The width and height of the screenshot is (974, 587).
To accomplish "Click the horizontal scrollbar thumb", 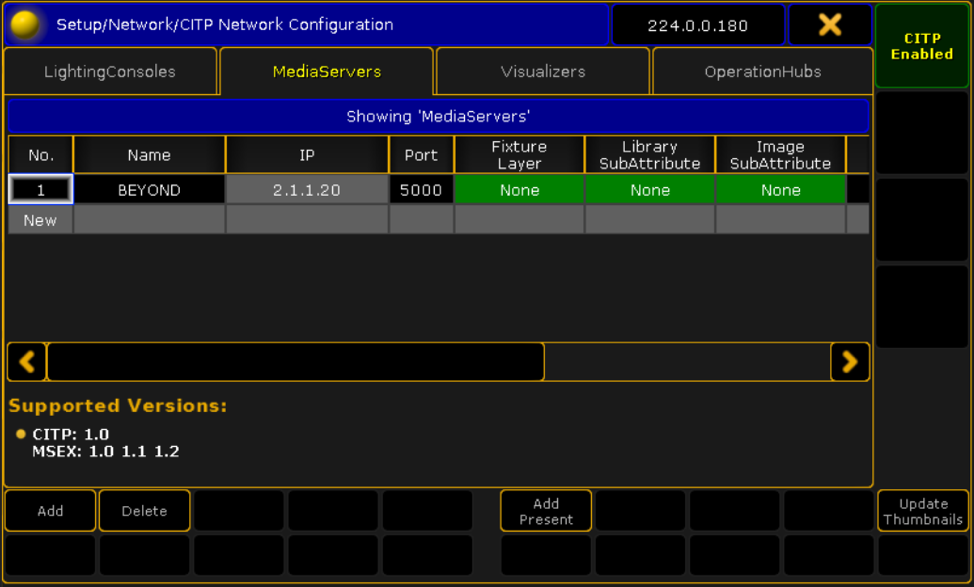I will [x=295, y=362].
